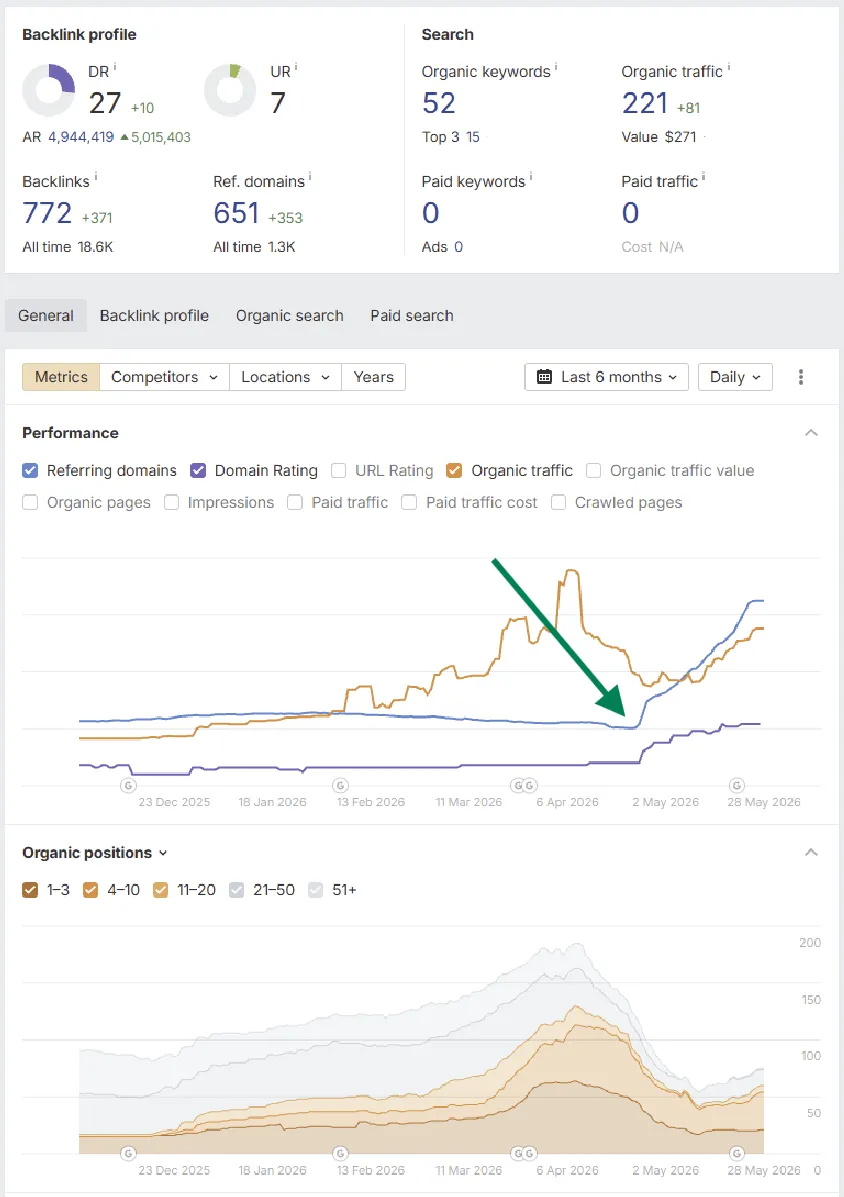Click the AR value 4,944,419
This screenshot has width=844, height=1197.
(81, 137)
